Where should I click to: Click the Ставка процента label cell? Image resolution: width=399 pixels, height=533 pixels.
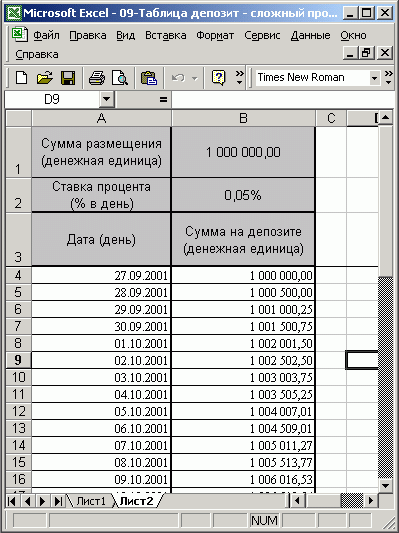point(101,195)
